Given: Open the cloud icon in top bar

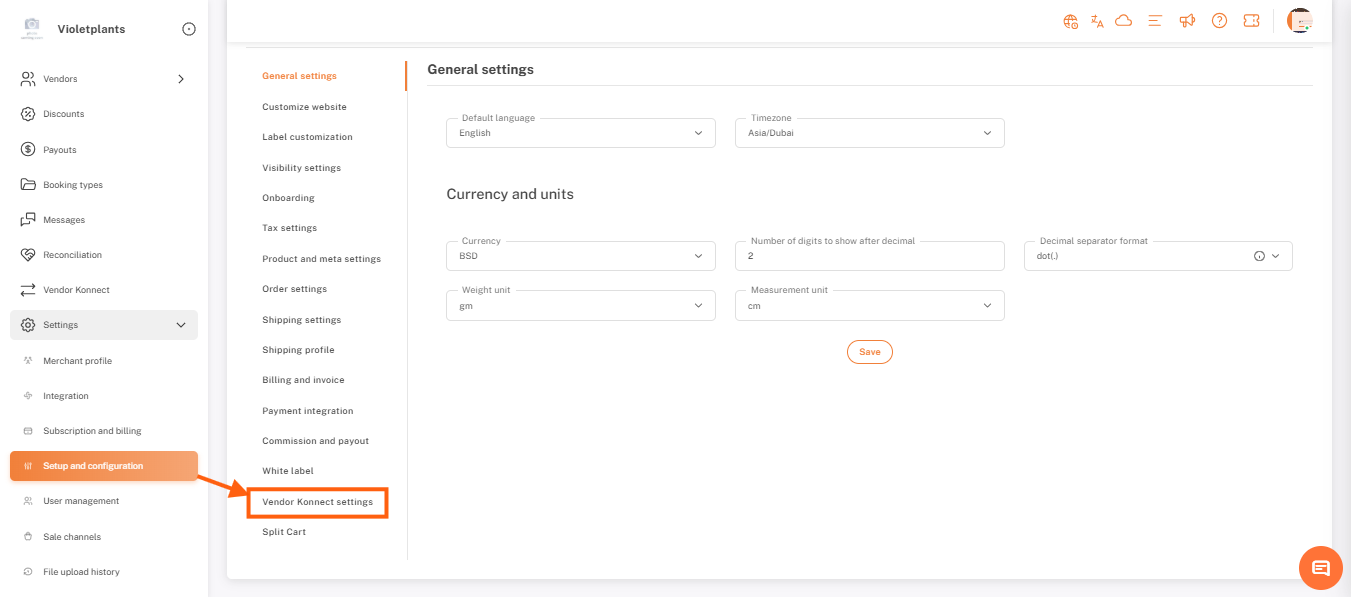Looking at the screenshot, I should point(1123,21).
